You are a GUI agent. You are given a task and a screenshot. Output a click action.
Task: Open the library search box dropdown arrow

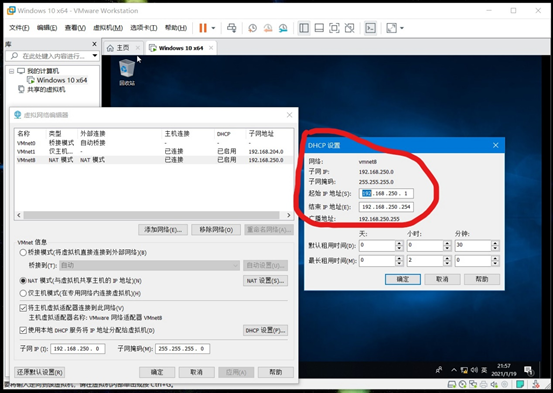(95, 55)
